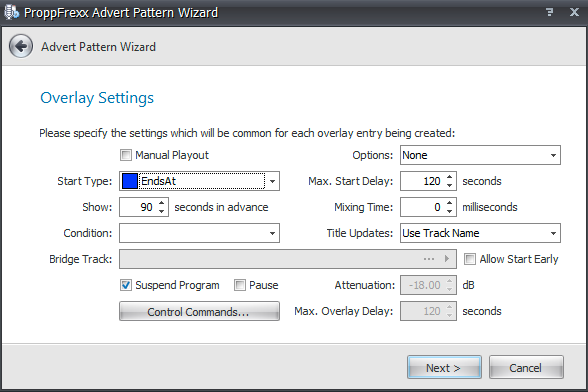Open Control Commands dialog
This screenshot has width=588, height=392.
click(199, 311)
